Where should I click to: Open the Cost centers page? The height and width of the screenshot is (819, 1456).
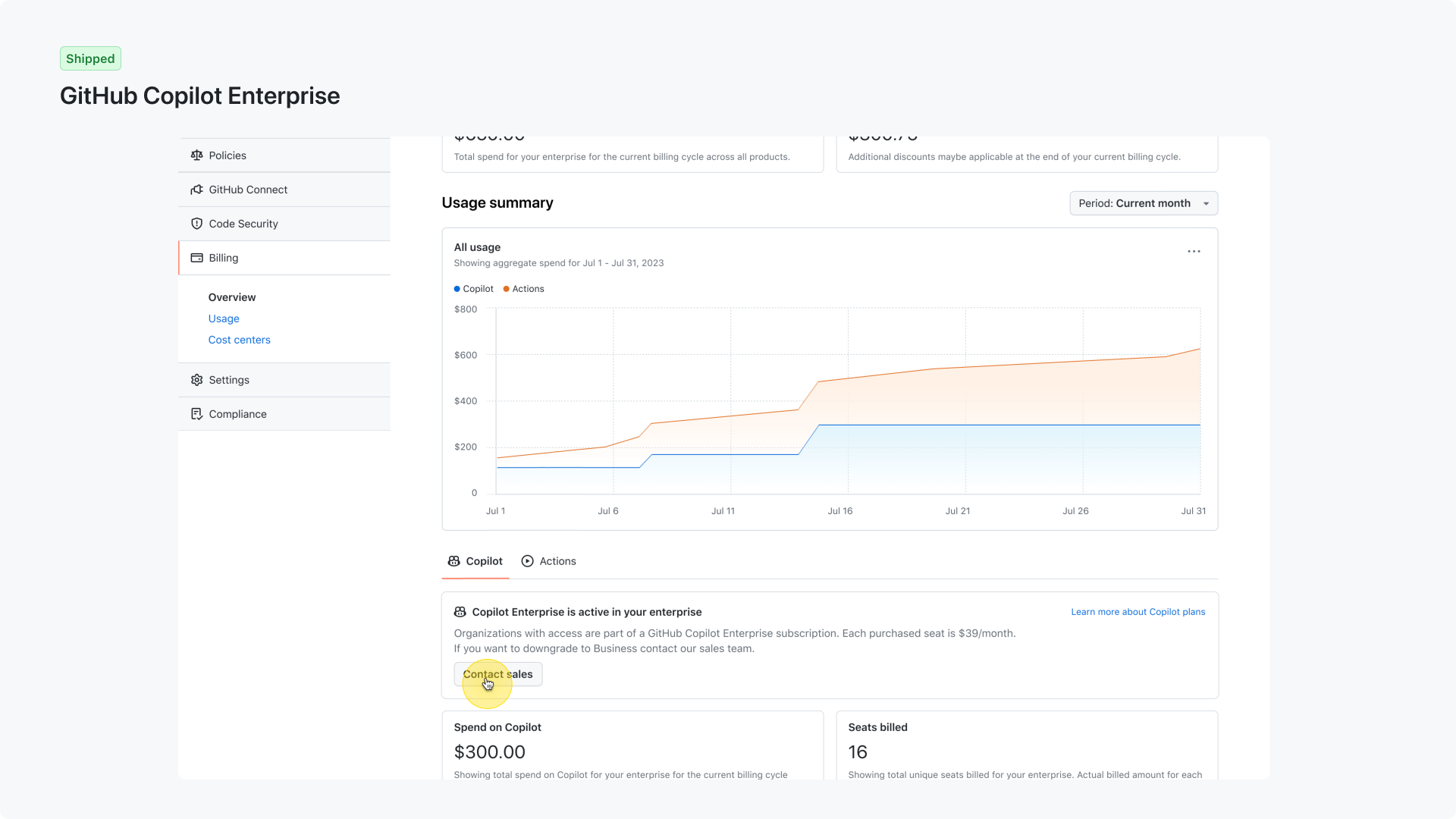click(239, 340)
